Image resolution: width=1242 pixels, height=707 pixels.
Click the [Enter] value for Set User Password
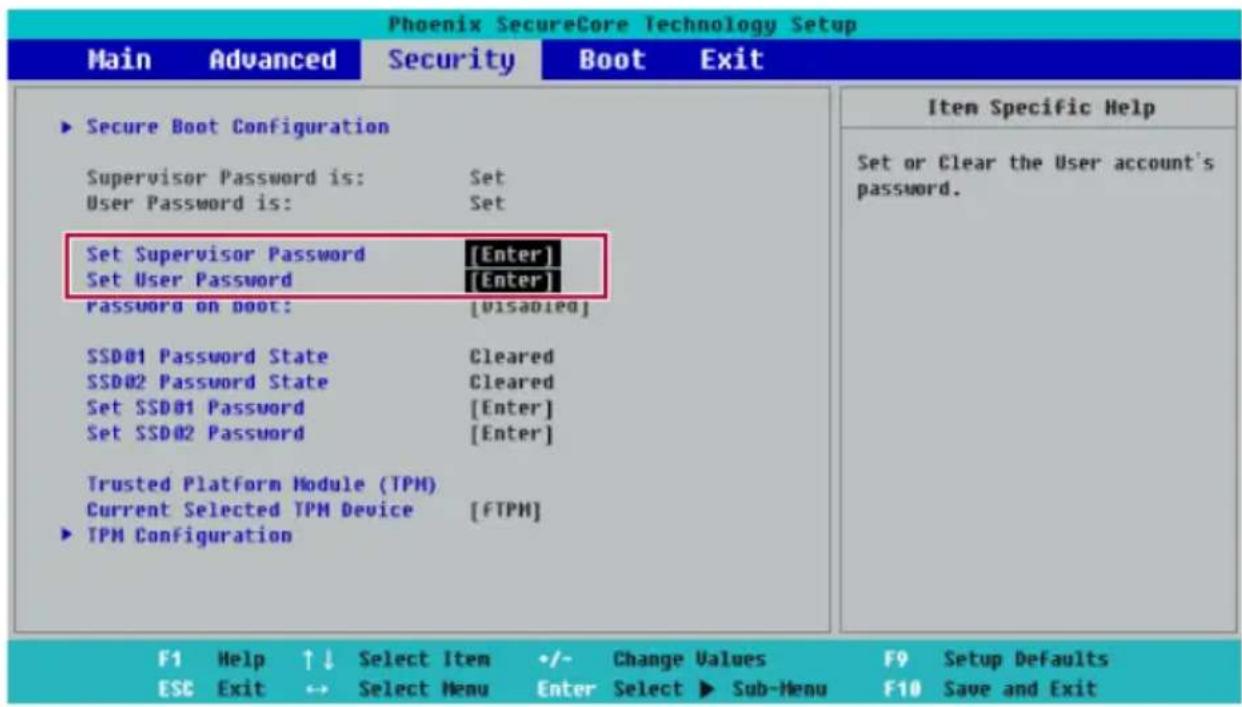(513, 280)
